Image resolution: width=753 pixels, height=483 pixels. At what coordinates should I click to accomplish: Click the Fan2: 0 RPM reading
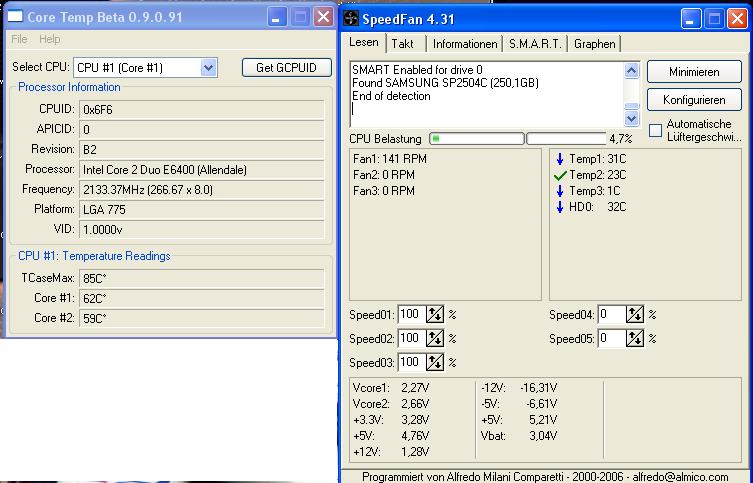coord(384,175)
